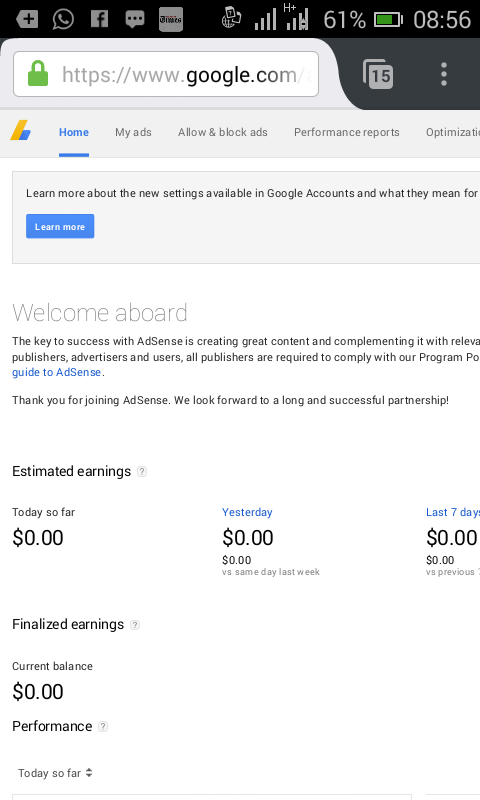Image resolution: width=480 pixels, height=800 pixels.
Task: Click the Estimated earnings heading
Action: [71, 471]
